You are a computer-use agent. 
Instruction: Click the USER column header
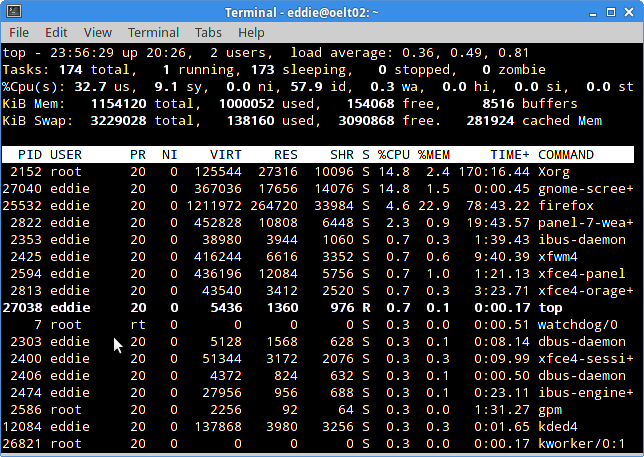click(66, 155)
